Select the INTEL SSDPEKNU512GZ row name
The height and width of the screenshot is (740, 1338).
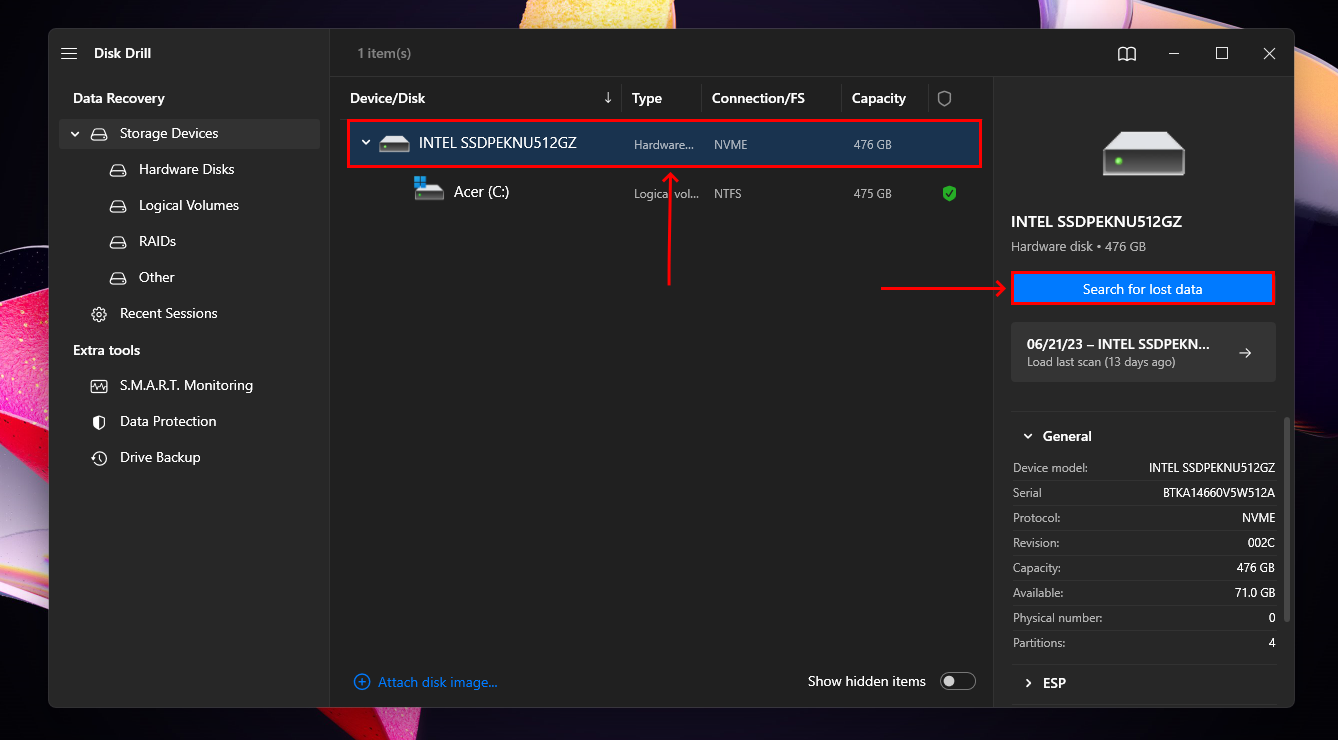point(497,143)
